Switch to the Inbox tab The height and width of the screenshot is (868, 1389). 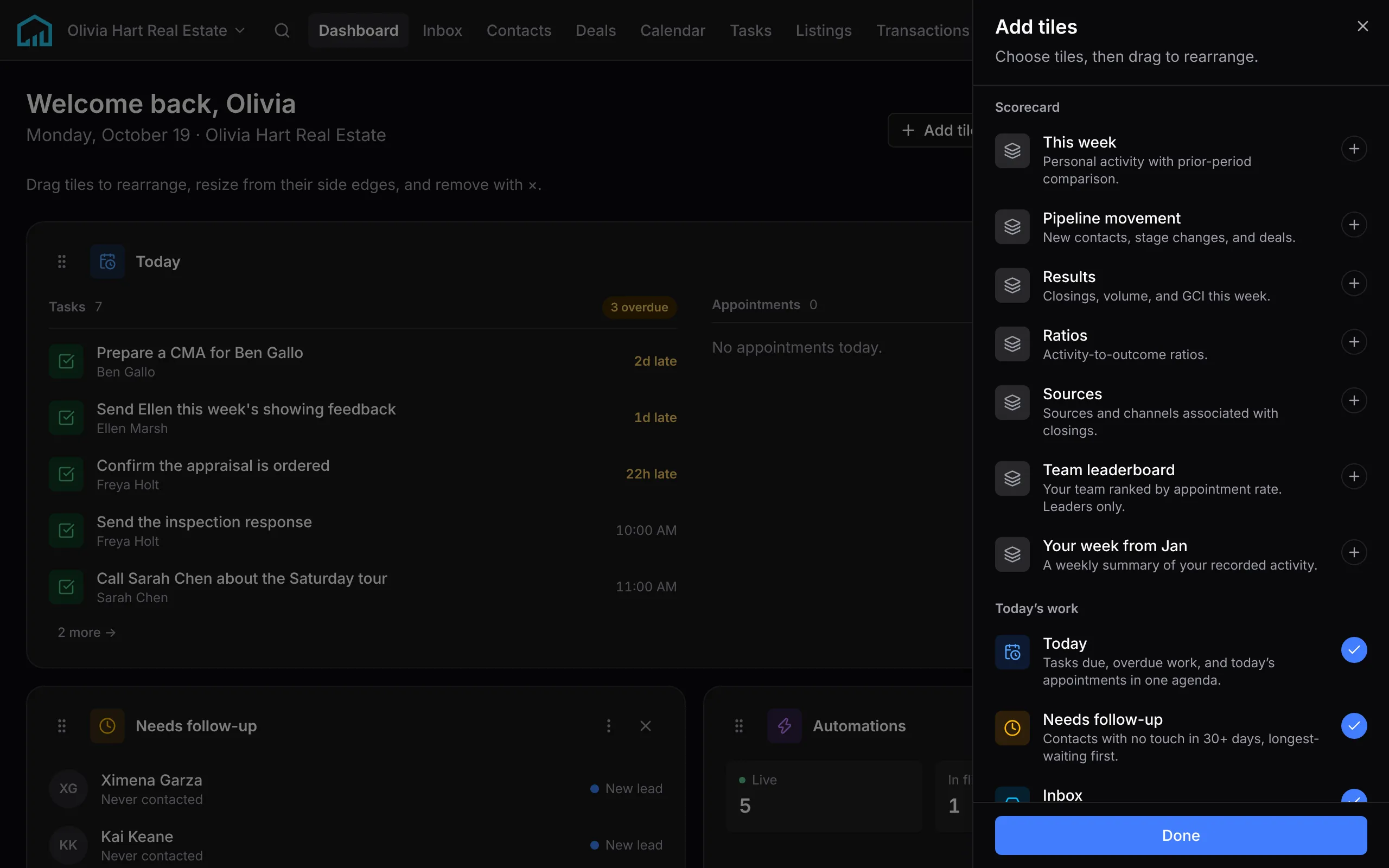tap(442, 30)
